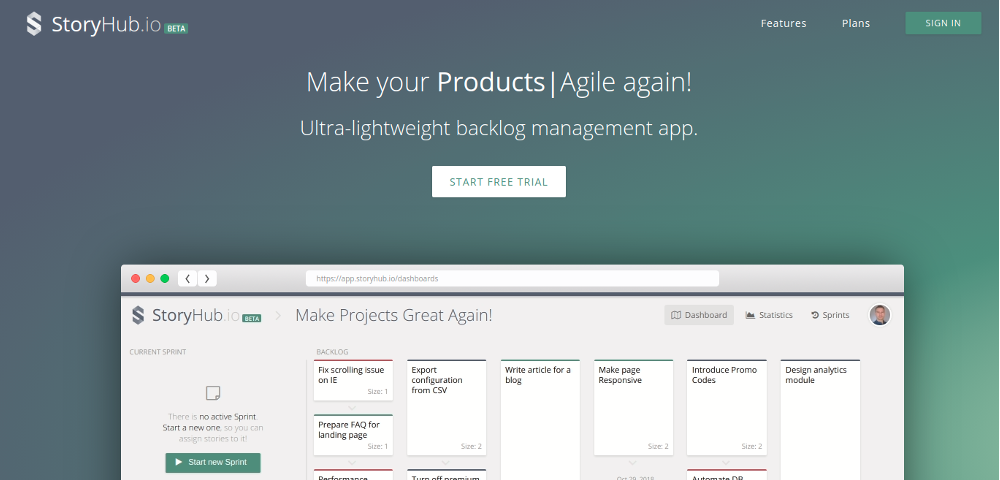
Task: Click the CURRENT SPRINT heading
Action: pos(158,352)
